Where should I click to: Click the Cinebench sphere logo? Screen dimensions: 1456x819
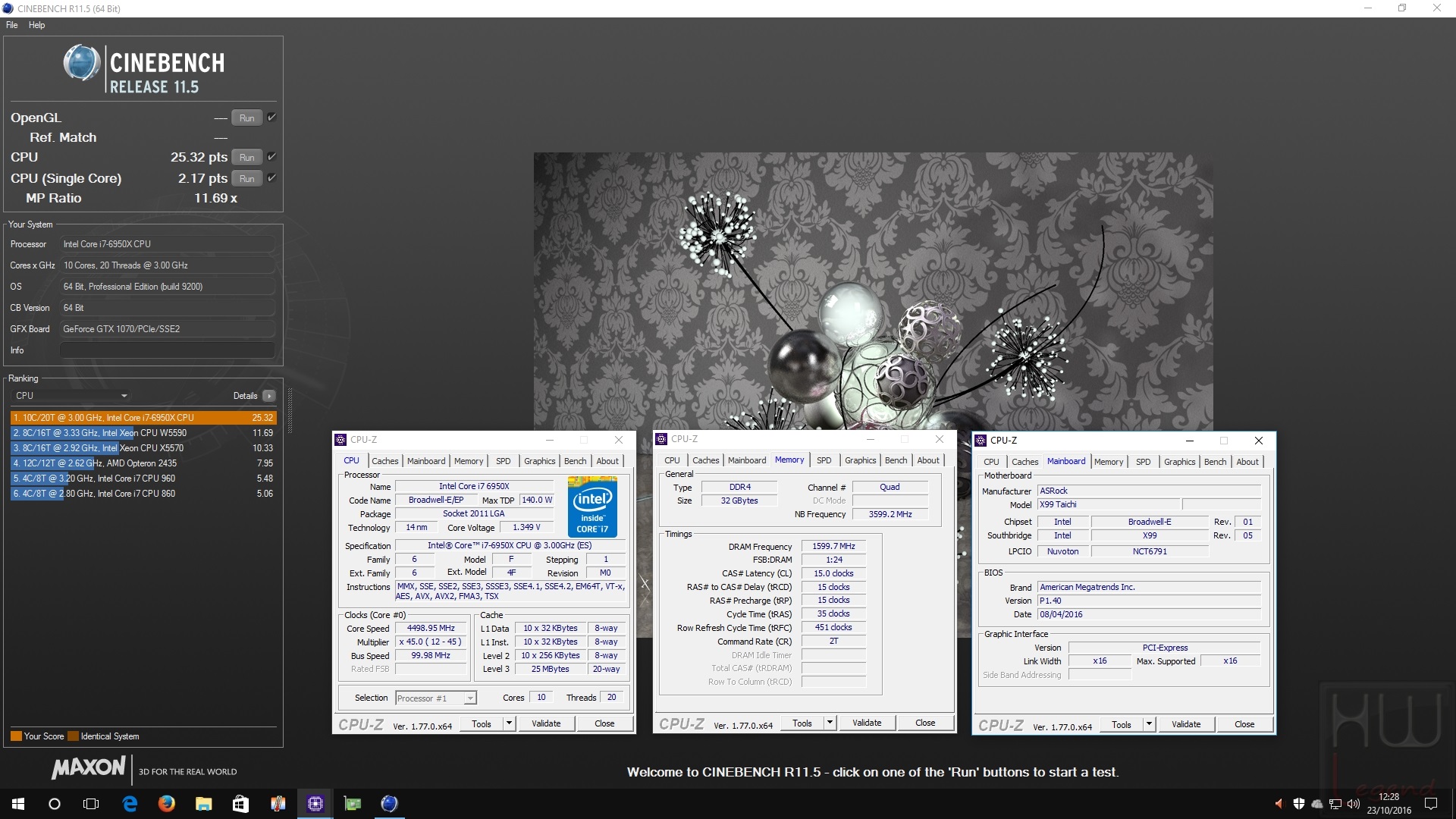point(82,63)
